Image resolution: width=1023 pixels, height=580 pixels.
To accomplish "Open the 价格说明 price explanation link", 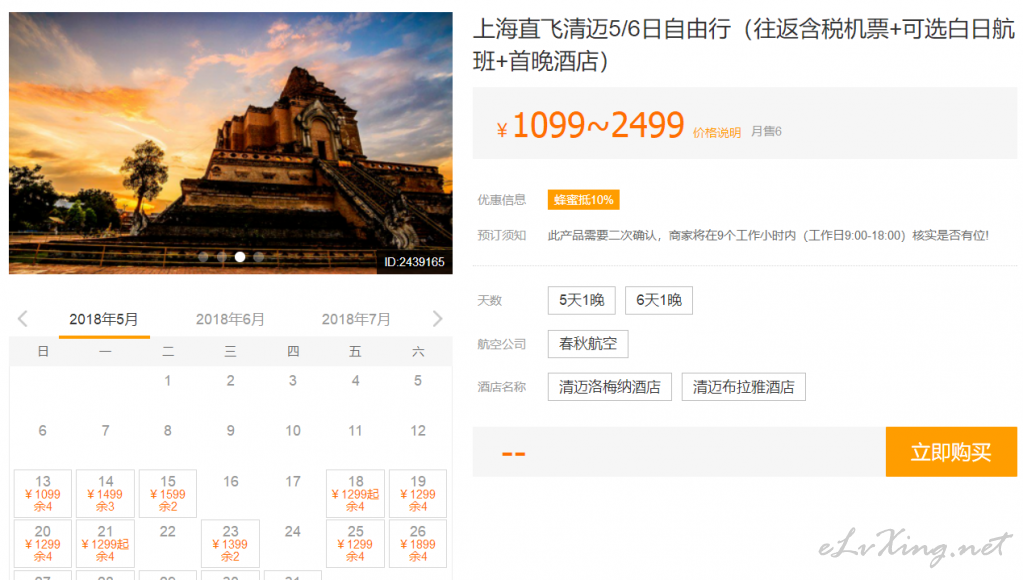I will (716, 133).
